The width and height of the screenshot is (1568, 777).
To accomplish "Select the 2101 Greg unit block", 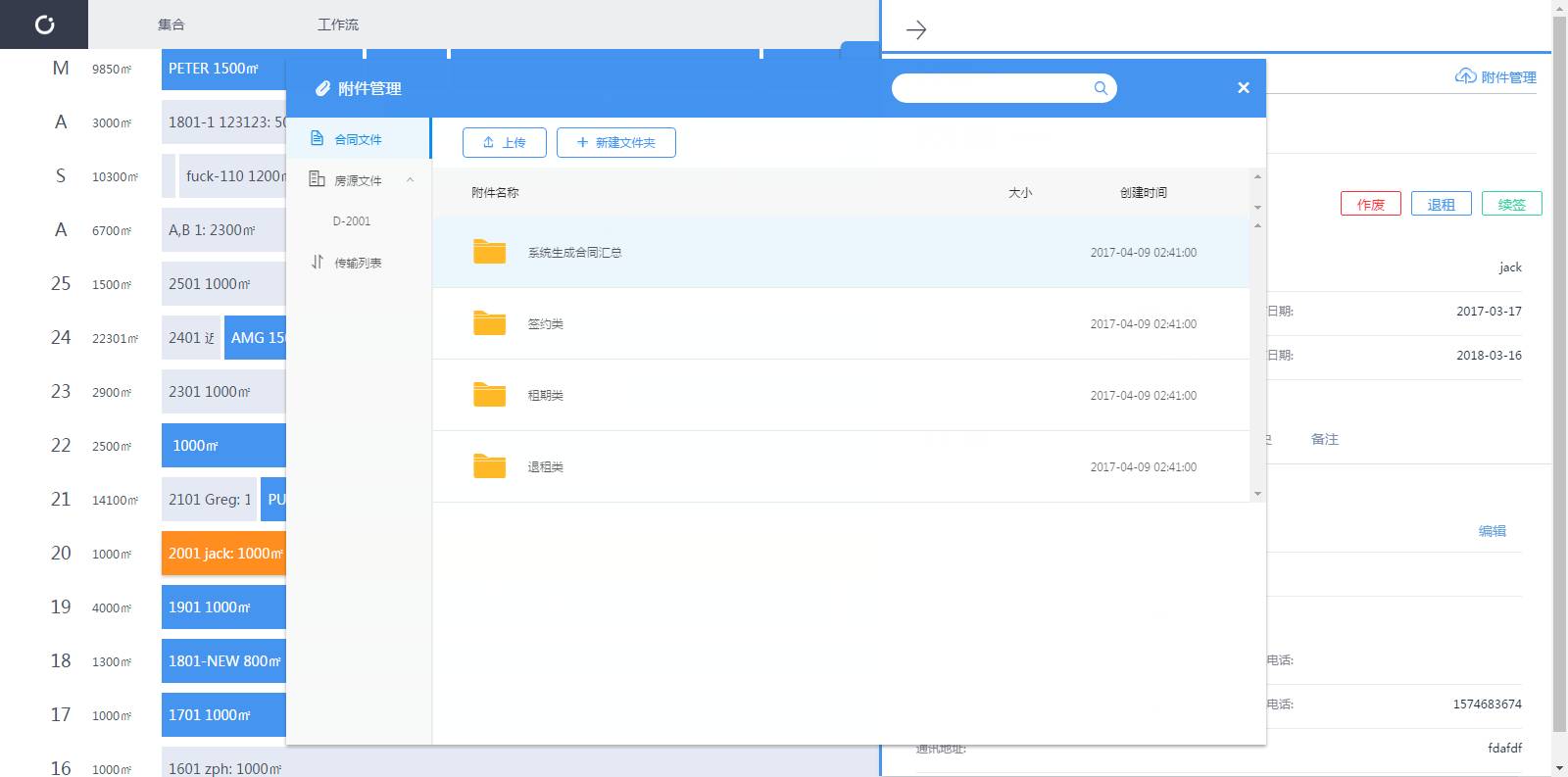I will pyautogui.click(x=209, y=500).
